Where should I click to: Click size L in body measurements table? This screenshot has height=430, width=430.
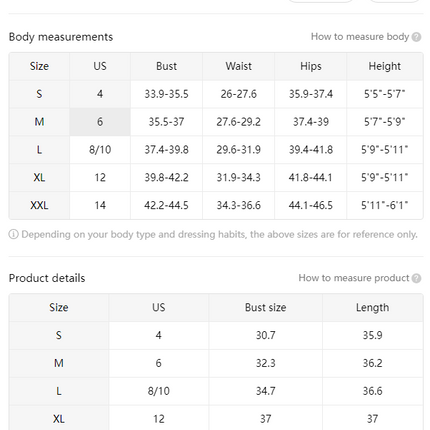(39, 150)
